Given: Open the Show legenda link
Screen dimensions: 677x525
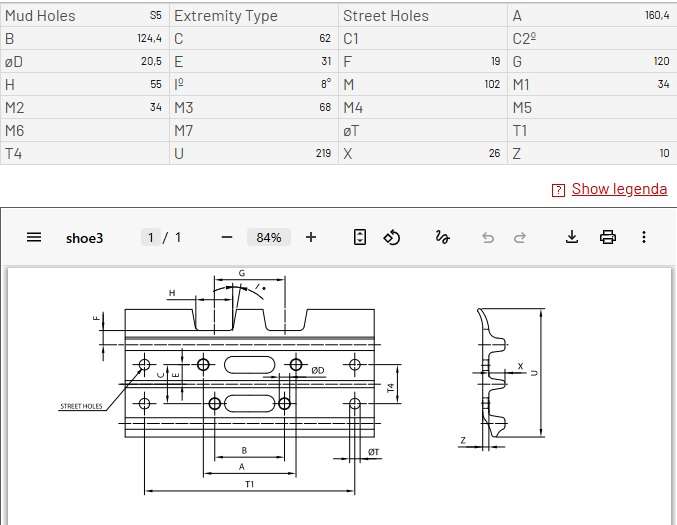Looking at the screenshot, I should coord(619,189).
